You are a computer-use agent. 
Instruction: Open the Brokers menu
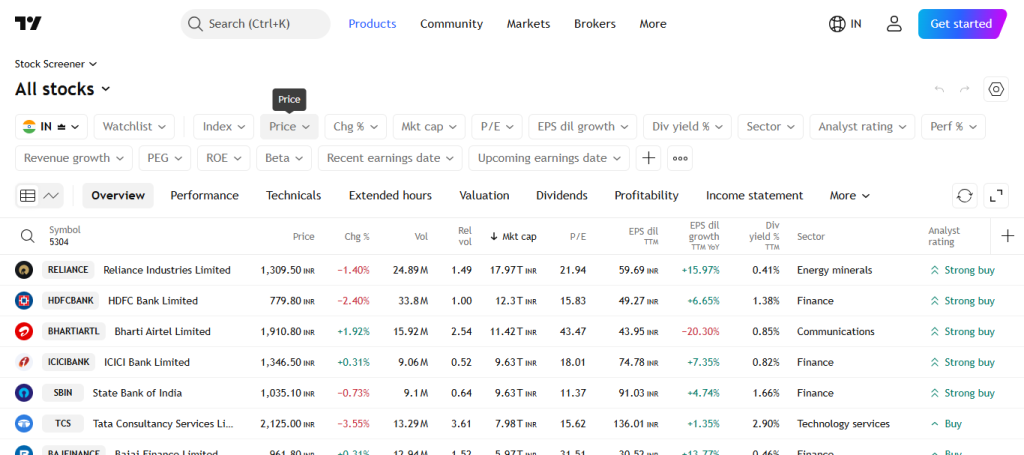coord(595,24)
